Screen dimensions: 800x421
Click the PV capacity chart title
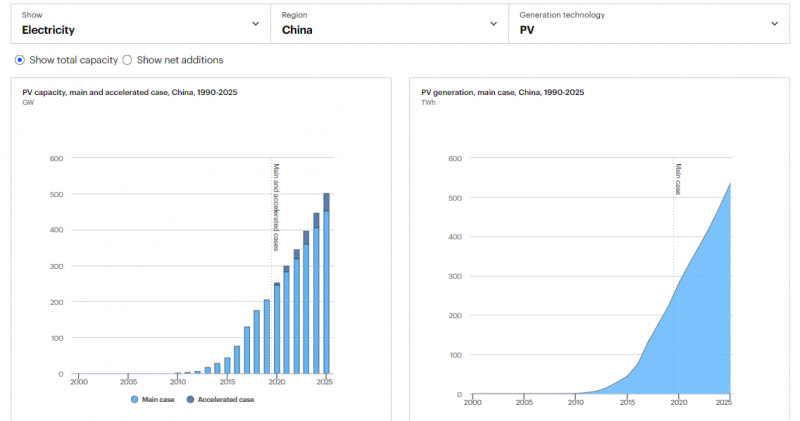coord(130,92)
